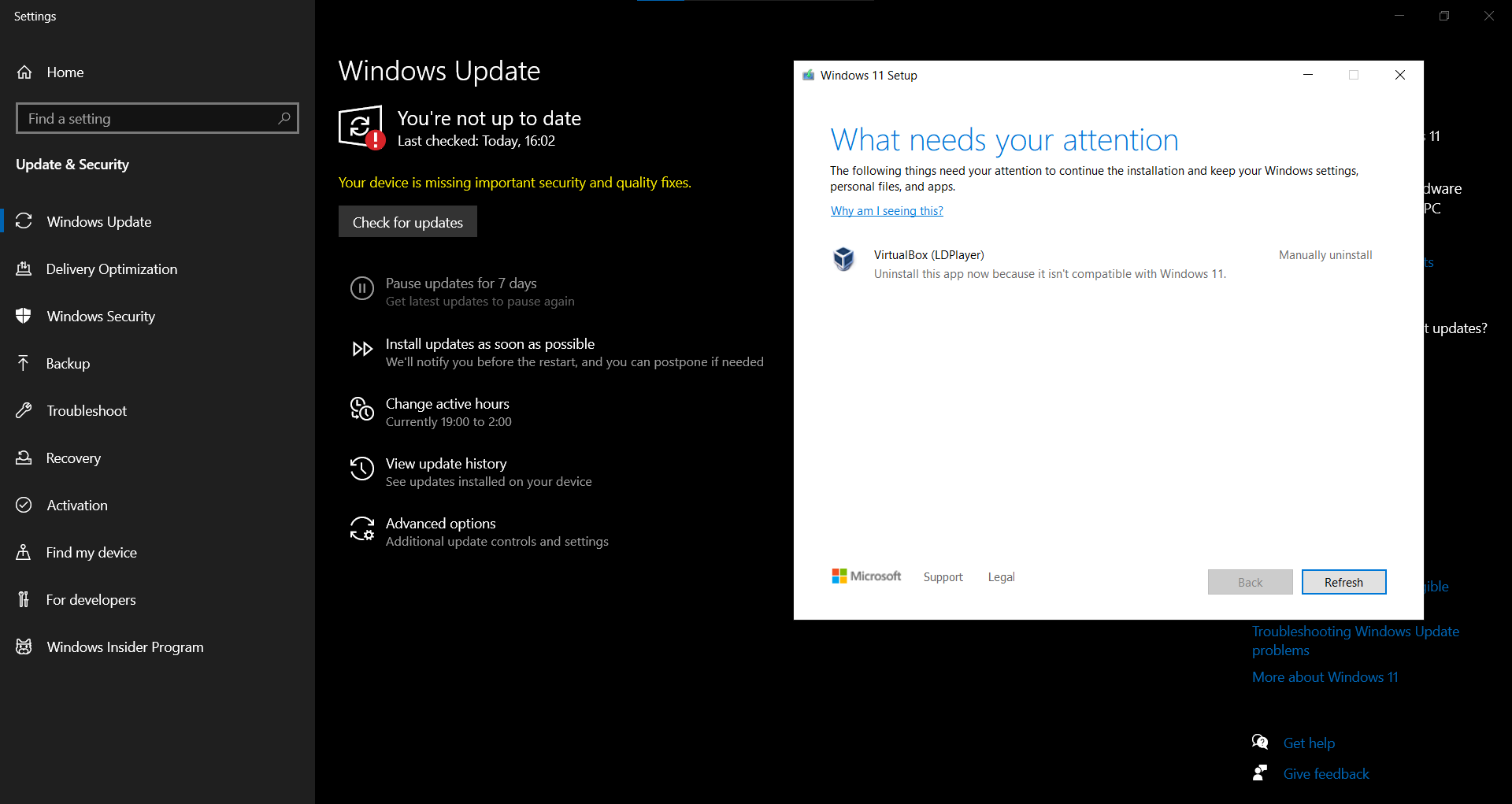Open Advanced options for updates
Image resolution: width=1512 pixels, height=804 pixels.
click(x=479, y=532)
